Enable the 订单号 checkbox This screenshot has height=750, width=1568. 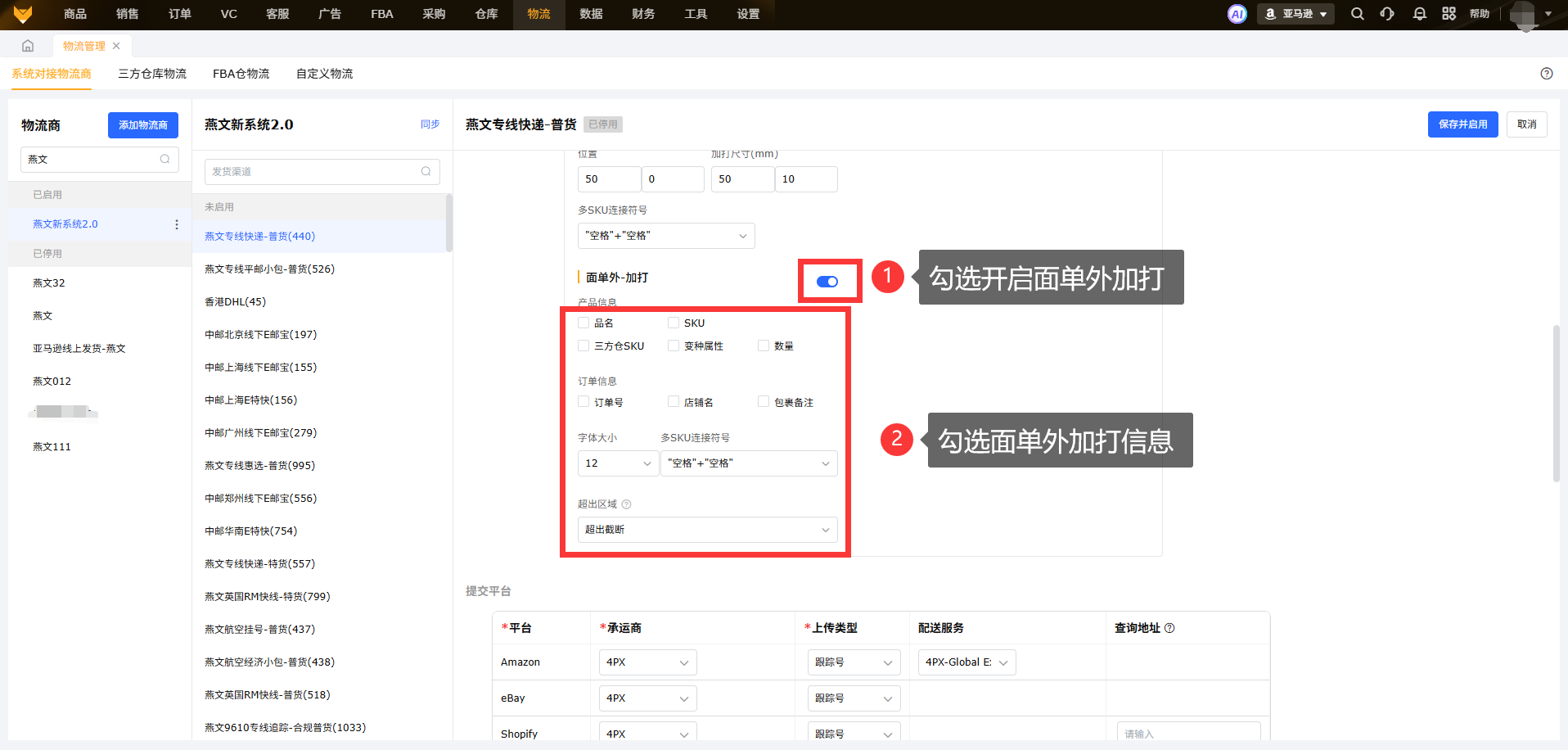(x=583, y=402)
